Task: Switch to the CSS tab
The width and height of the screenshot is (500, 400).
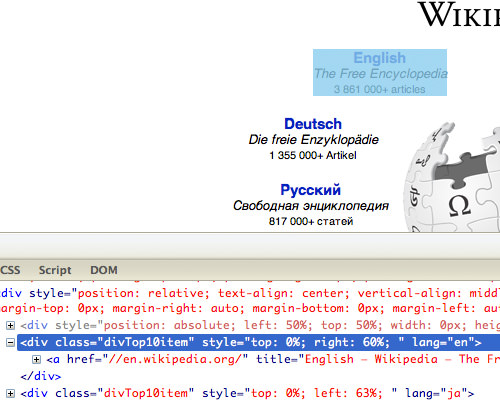Action: (x=10, y=270)
